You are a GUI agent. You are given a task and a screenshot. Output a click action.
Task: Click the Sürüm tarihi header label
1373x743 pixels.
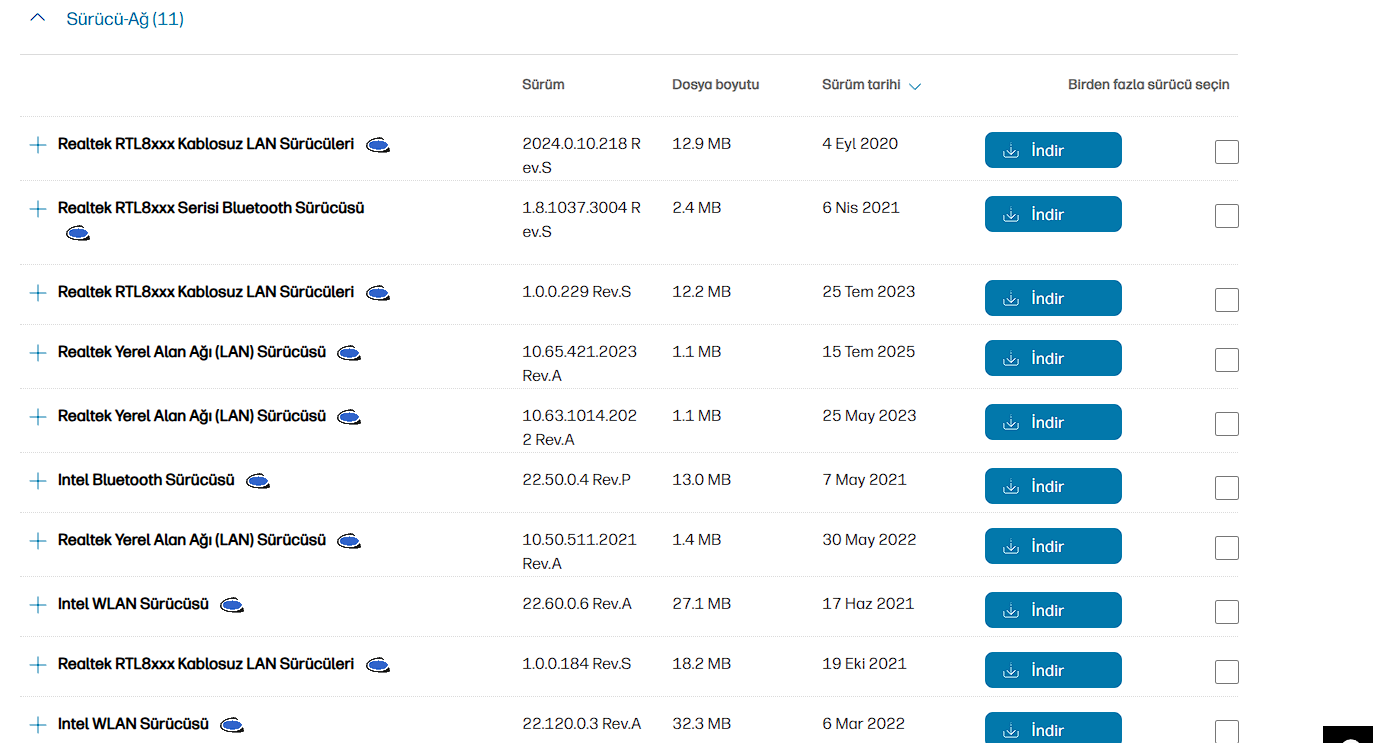(x=861, y=85)
